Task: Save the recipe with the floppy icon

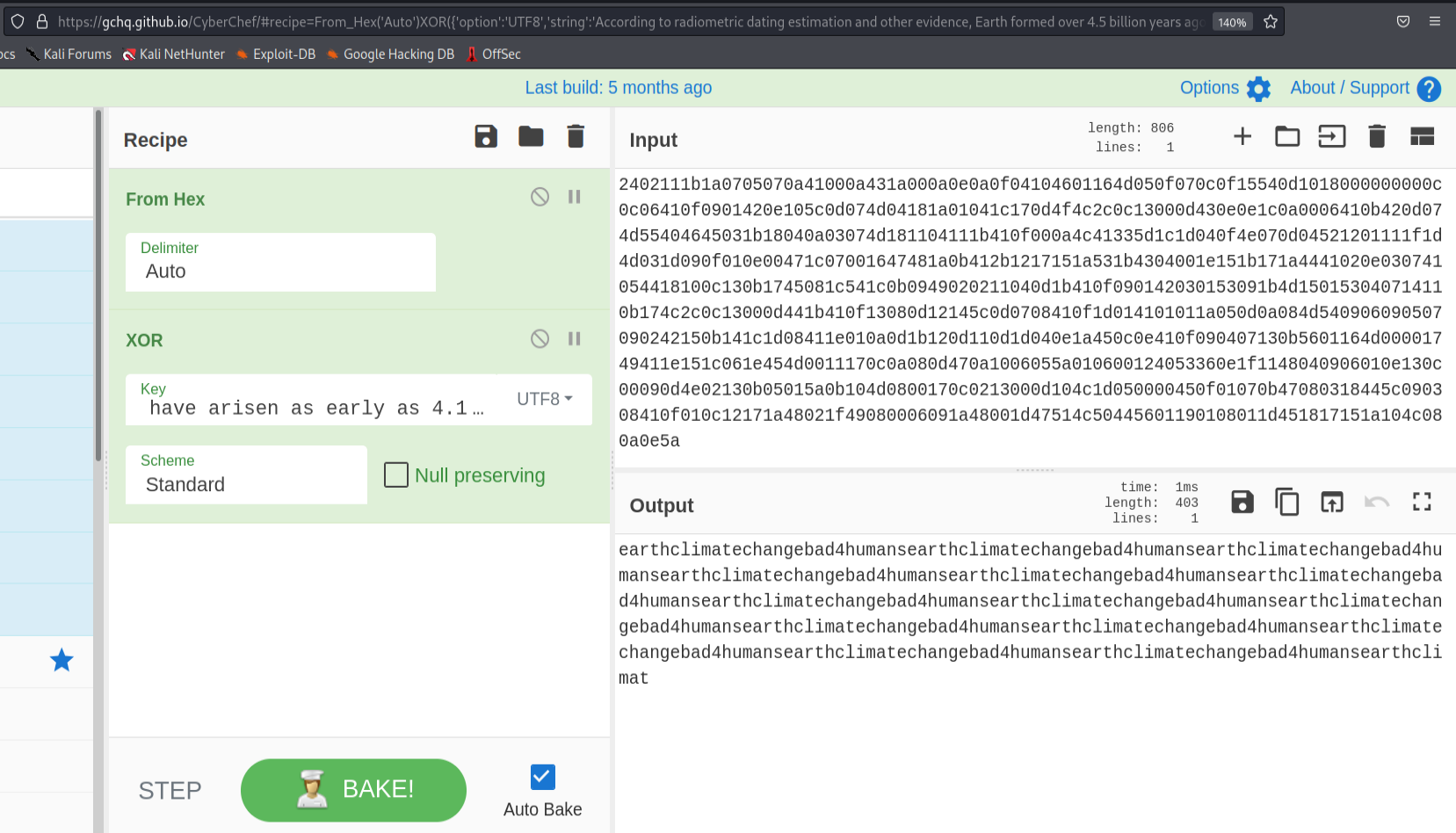Action: click(486, 137)
